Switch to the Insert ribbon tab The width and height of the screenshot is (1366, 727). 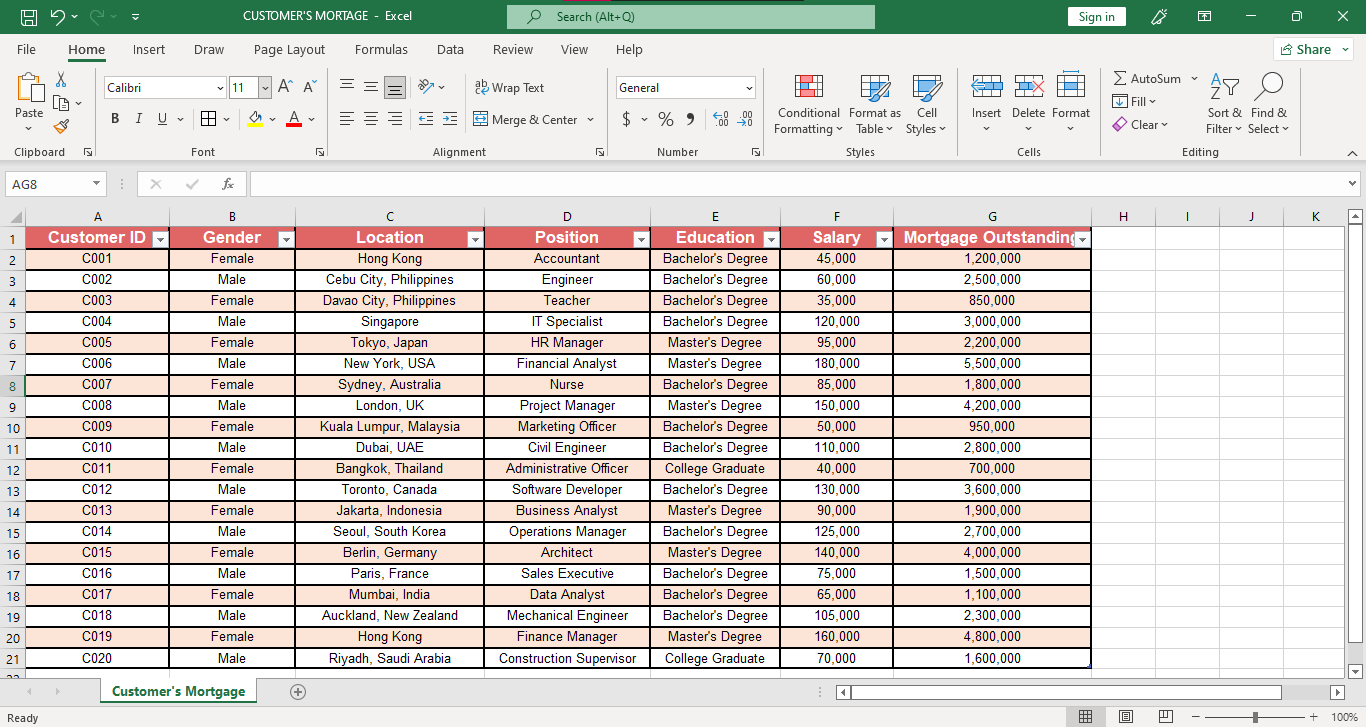149,49
